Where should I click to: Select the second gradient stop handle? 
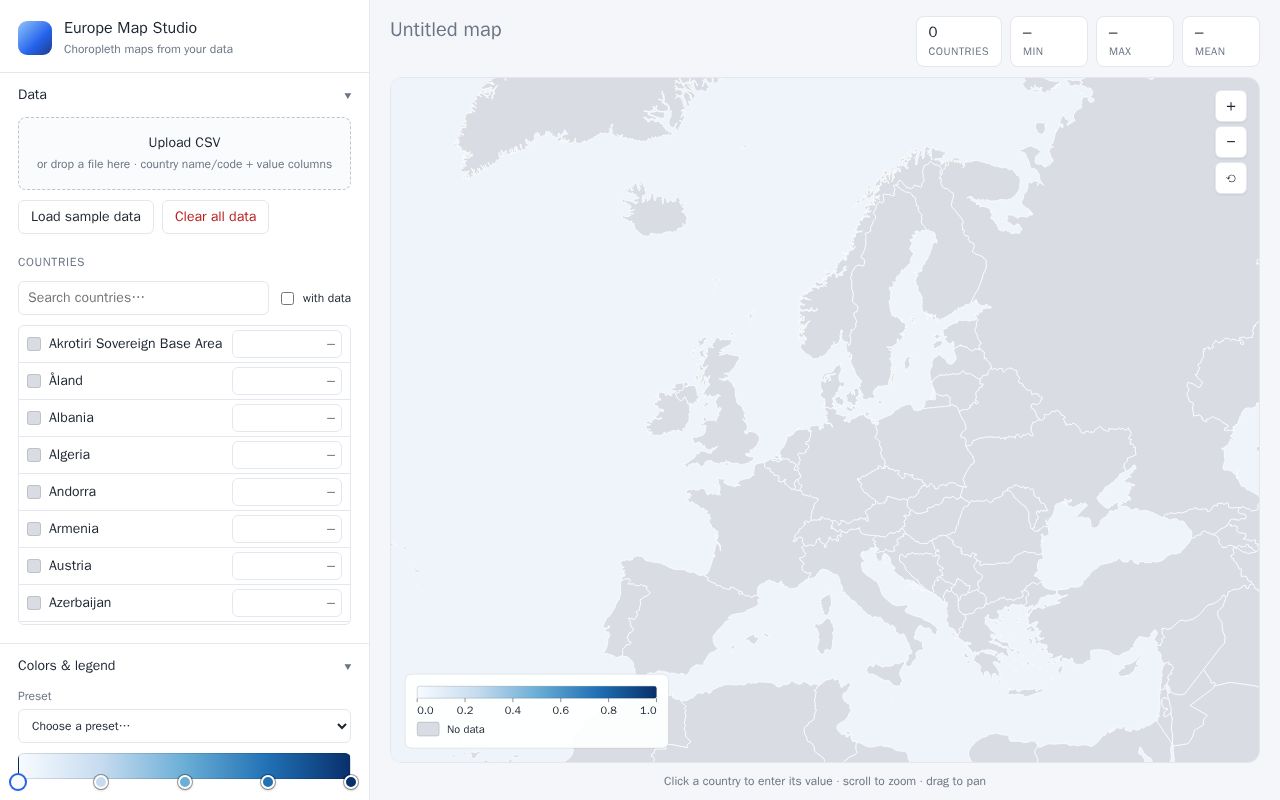101,782
